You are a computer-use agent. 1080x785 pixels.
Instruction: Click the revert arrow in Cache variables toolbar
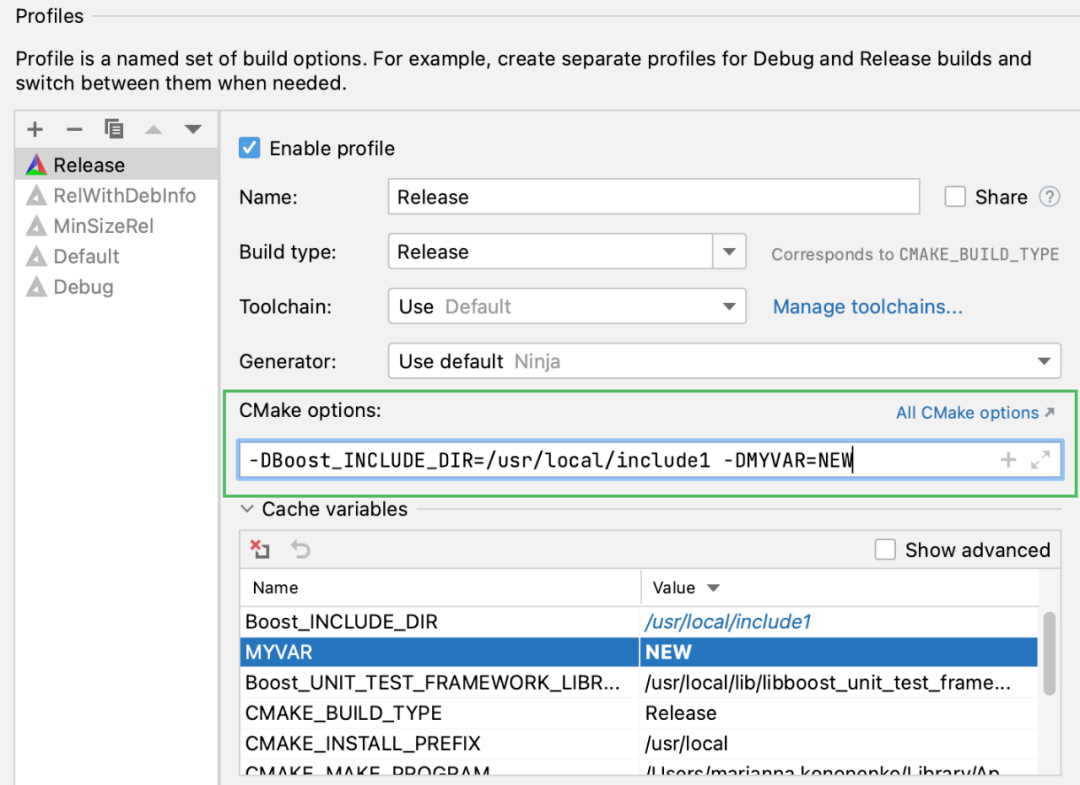[300, 549]
